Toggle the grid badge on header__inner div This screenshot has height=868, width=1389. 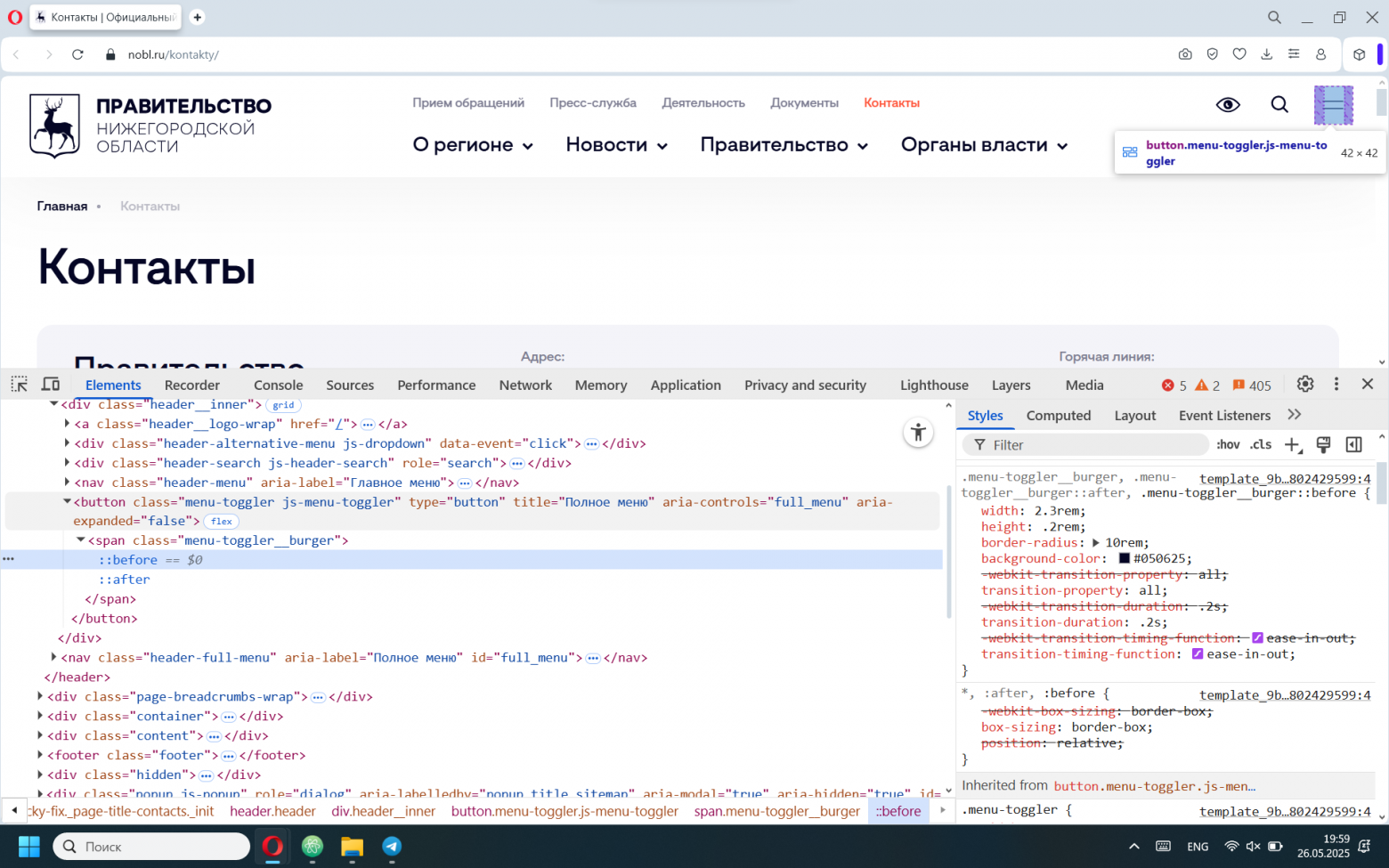click(283, 404)
